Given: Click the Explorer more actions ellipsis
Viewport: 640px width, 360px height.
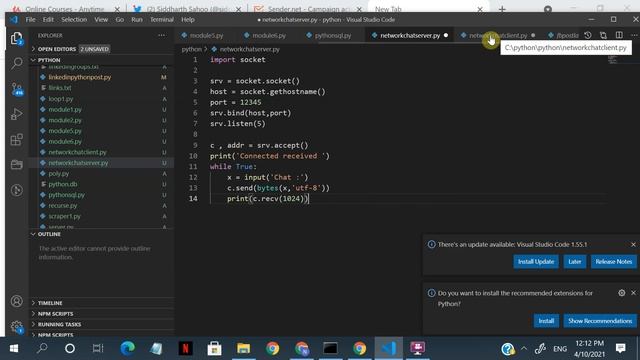Looking at the screenshot, I should pyautogui.click(x=162, y=36).
